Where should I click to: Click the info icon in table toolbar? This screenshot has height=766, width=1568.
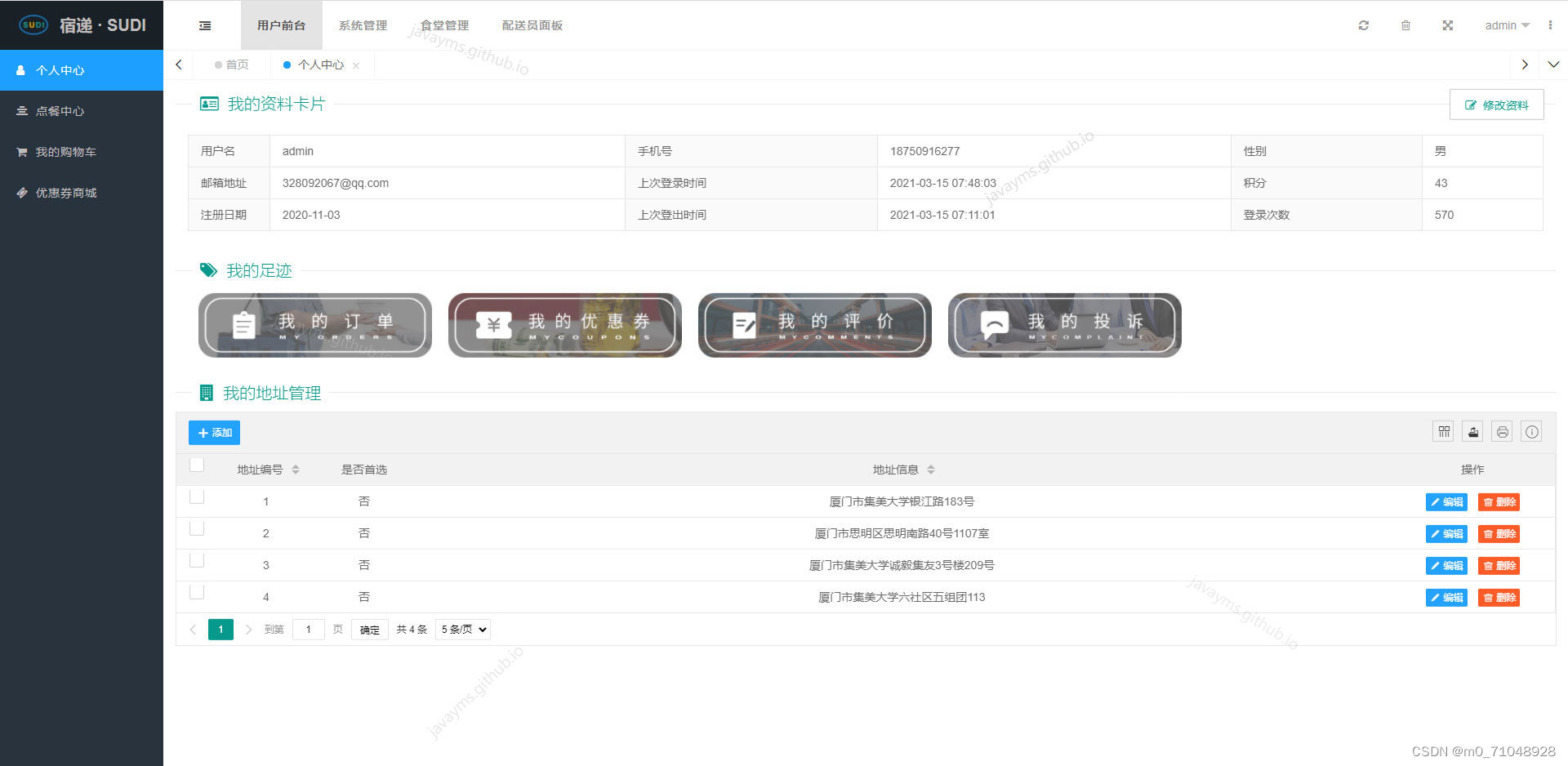pos(1532,431)
